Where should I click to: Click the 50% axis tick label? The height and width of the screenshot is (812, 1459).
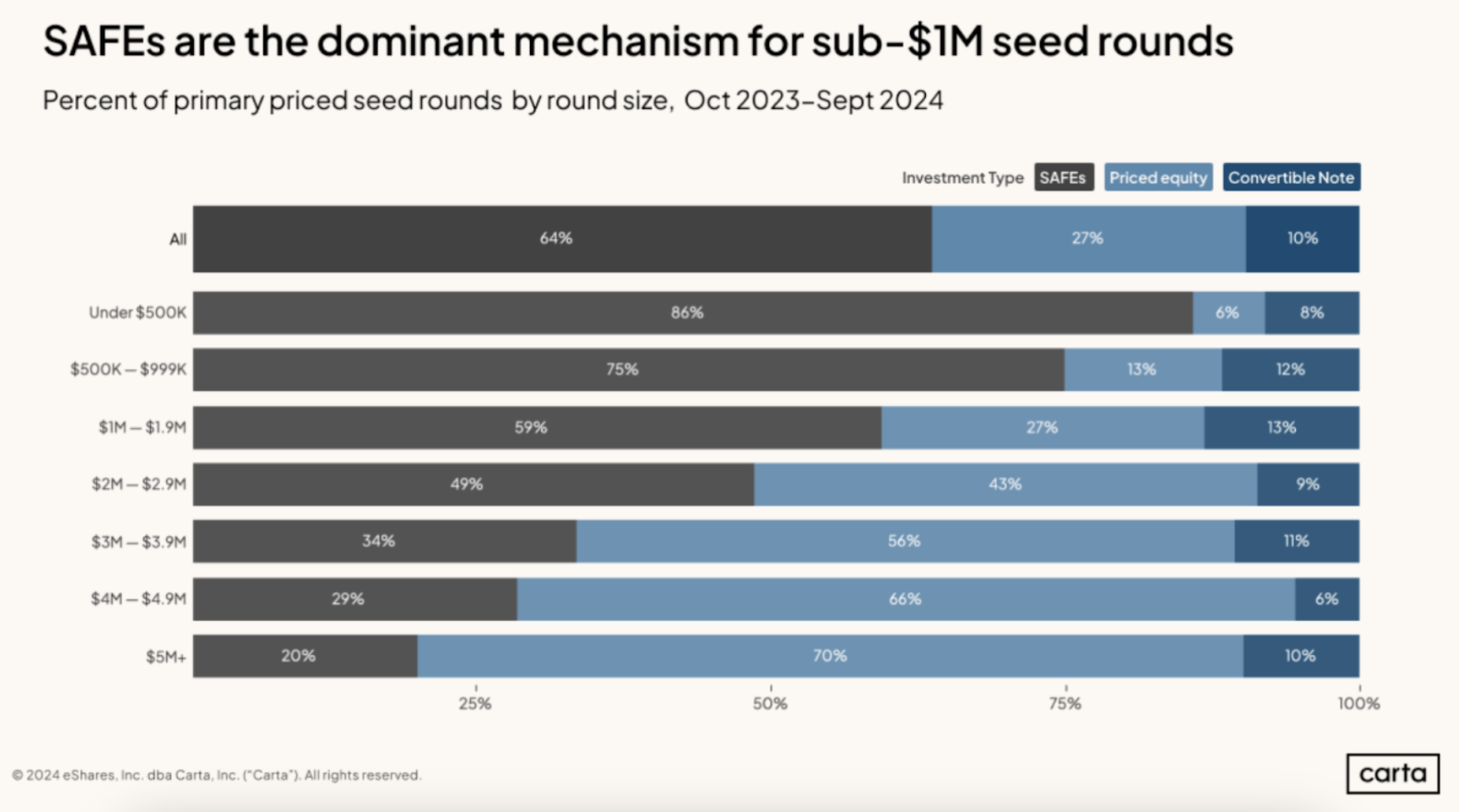click(770, 703)
